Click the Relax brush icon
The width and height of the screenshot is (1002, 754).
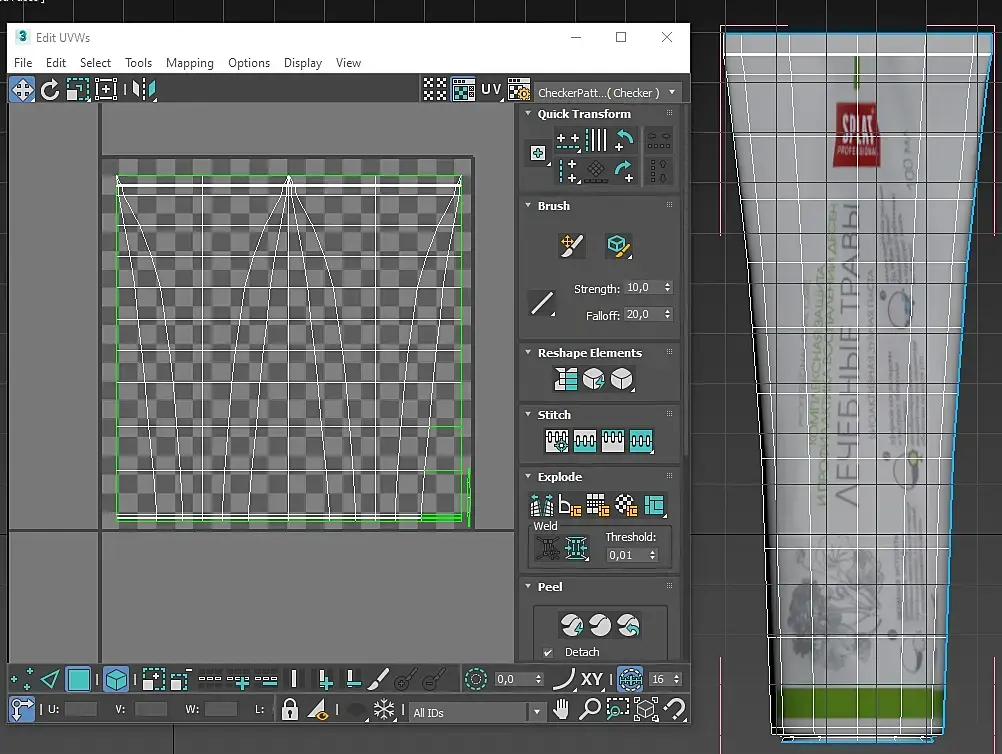[x=618, y=245]
